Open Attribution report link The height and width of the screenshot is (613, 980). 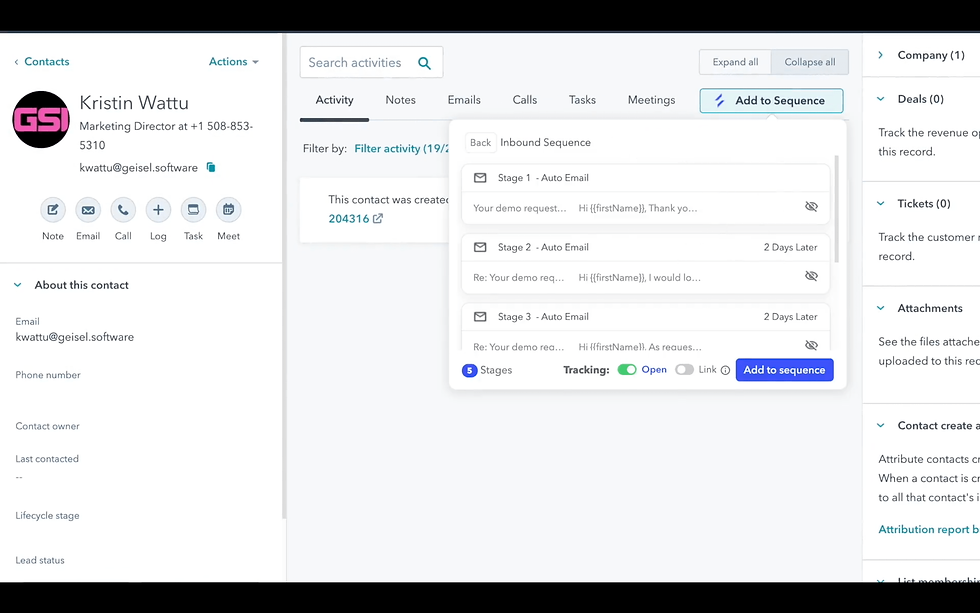[929, 529]
